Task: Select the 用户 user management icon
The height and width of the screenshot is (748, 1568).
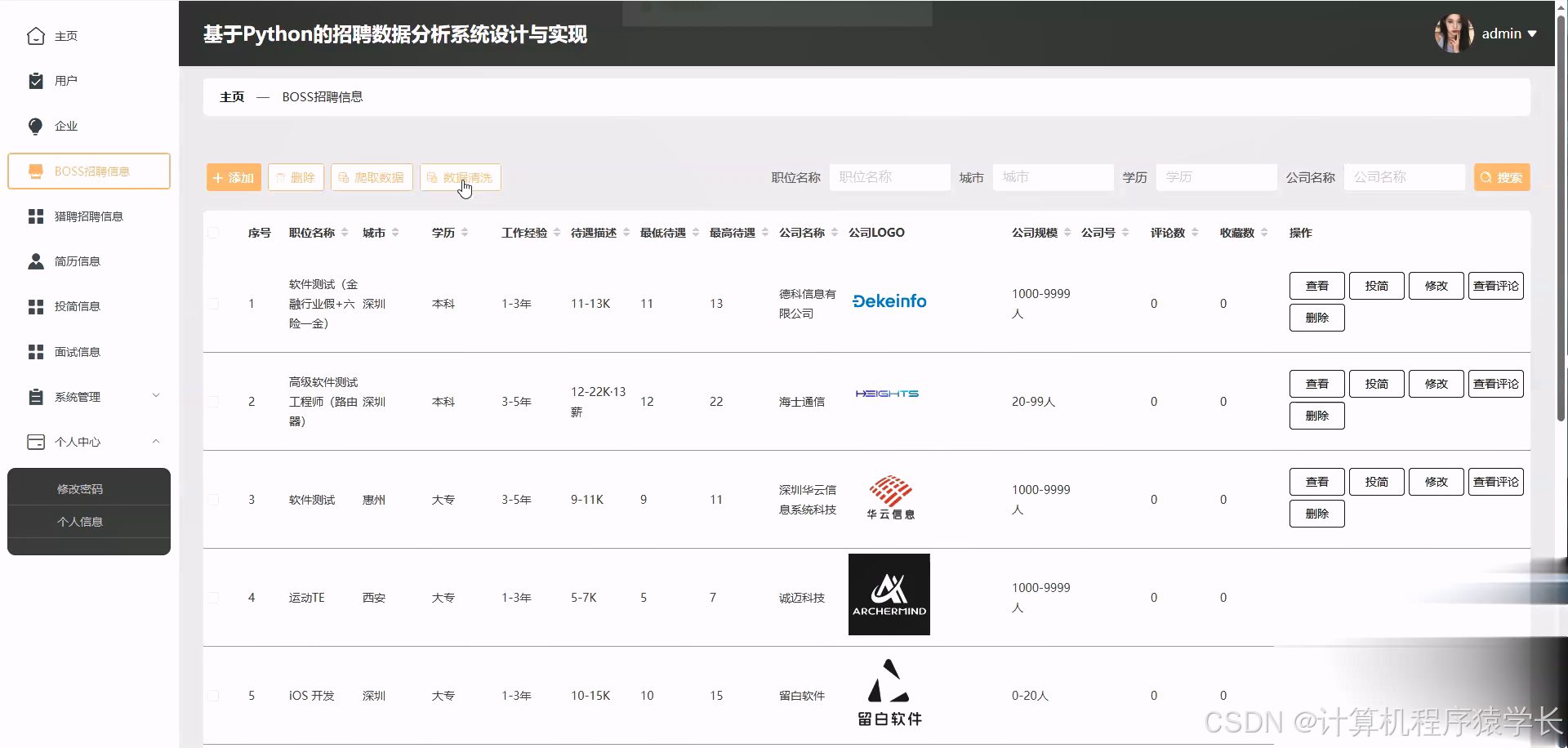Action: point(36,80)
